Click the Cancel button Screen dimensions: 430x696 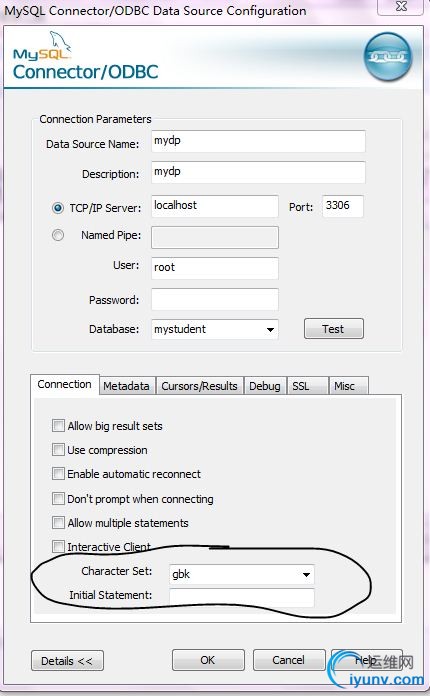click(289, 660)
